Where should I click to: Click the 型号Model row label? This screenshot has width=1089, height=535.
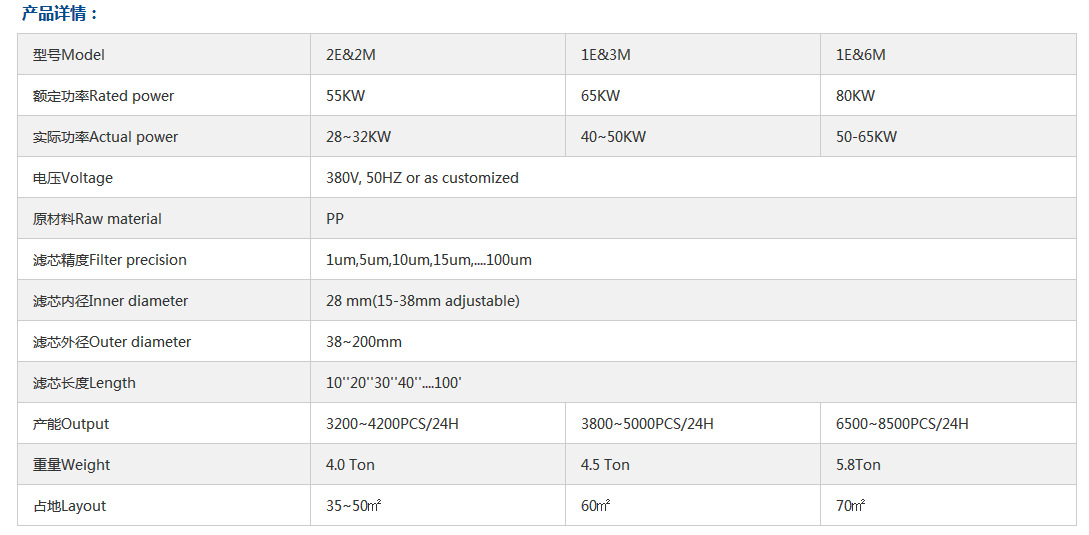pyautogui.click(x=69, y=55)
